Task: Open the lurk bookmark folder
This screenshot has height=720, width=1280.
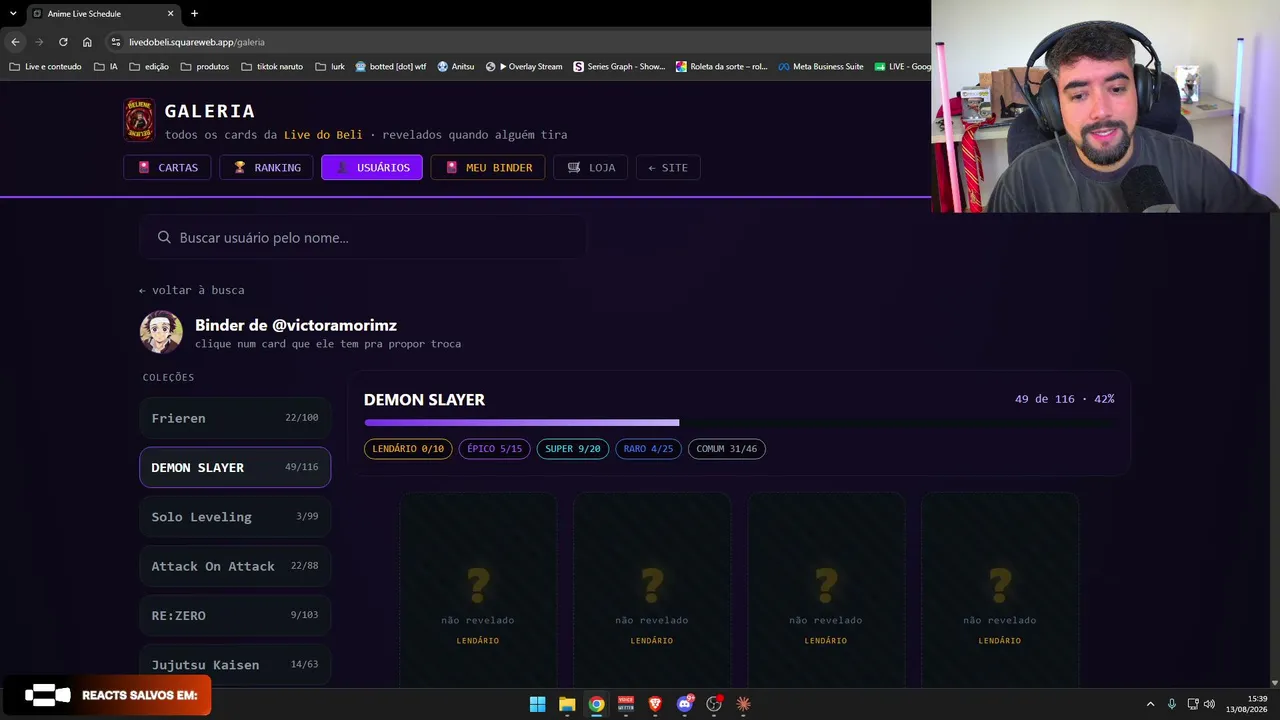Action: coord(330,67)
